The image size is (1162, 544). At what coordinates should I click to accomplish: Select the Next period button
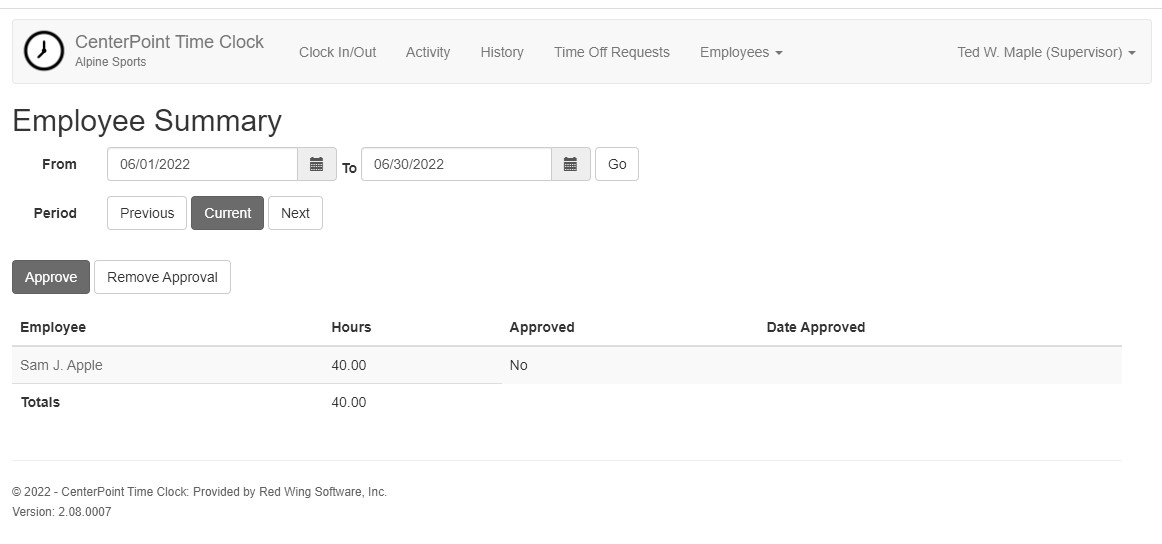coord(295,213)
